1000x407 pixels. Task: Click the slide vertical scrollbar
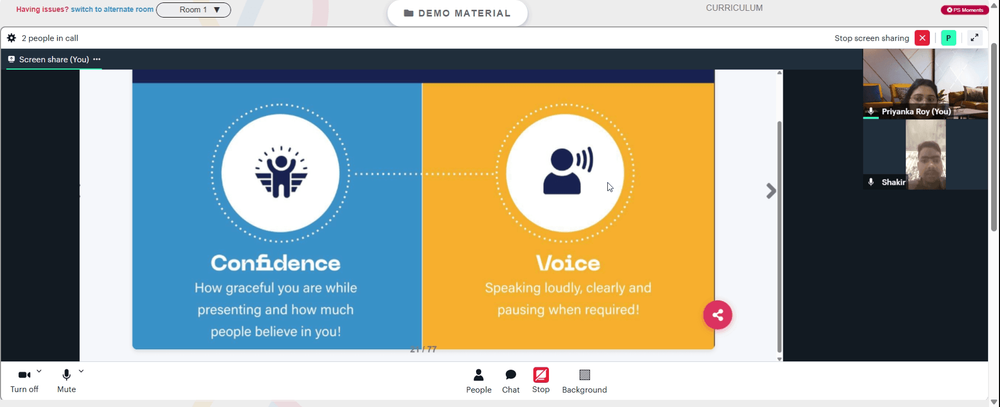pyautogui.click(x=779, y=236)
